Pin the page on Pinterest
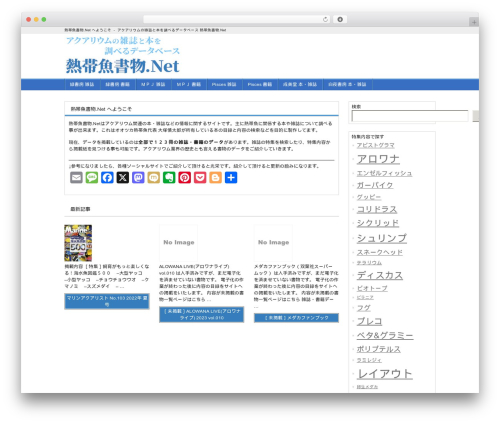This screenshot has height=423, width=500. (185, 178)
